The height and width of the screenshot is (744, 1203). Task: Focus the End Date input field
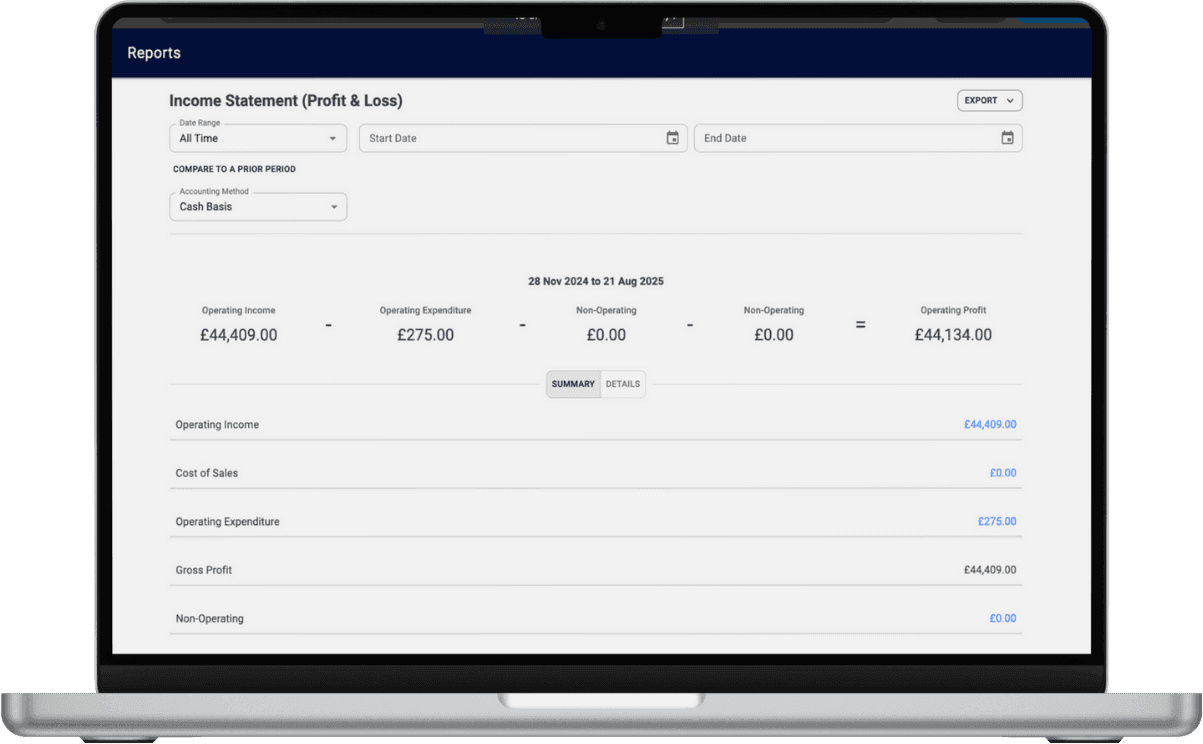coord(845,138)
